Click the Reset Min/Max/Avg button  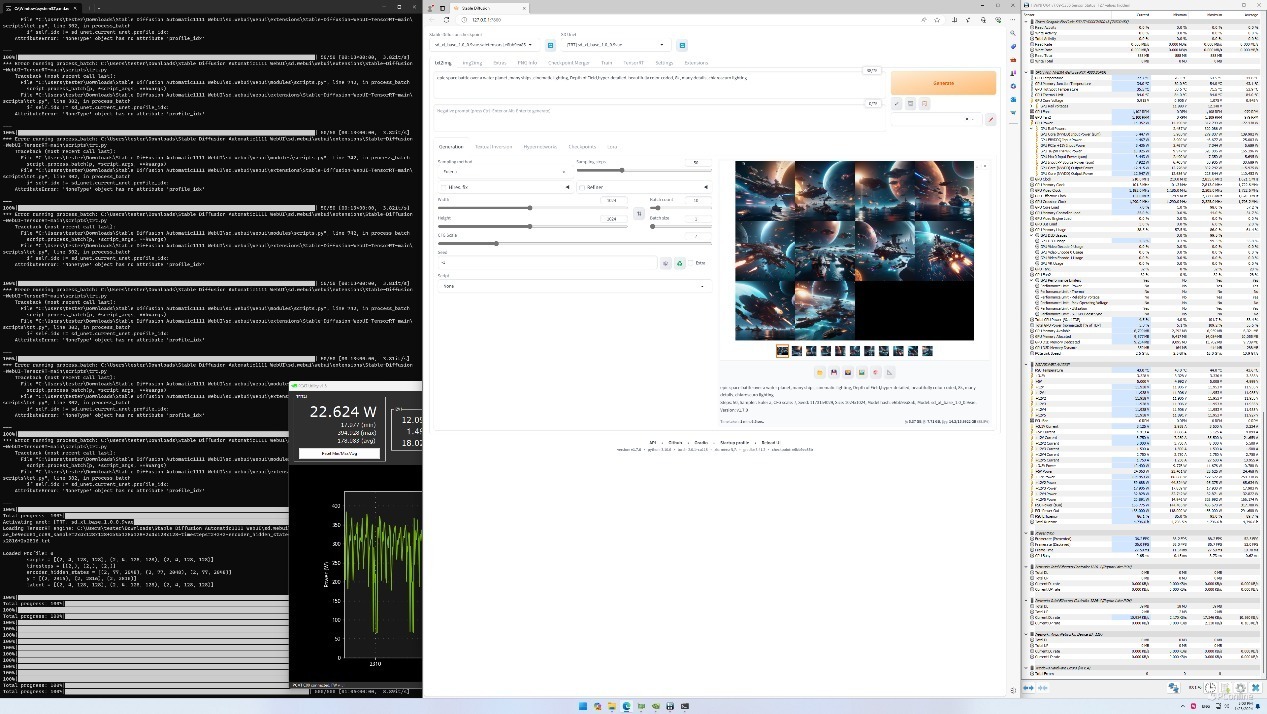click(x=340, y=453)
